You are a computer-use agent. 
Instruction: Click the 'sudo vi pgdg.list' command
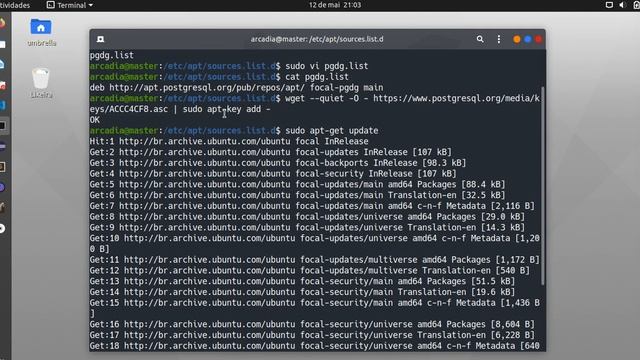pyautogui.click(x=327, y=66)
